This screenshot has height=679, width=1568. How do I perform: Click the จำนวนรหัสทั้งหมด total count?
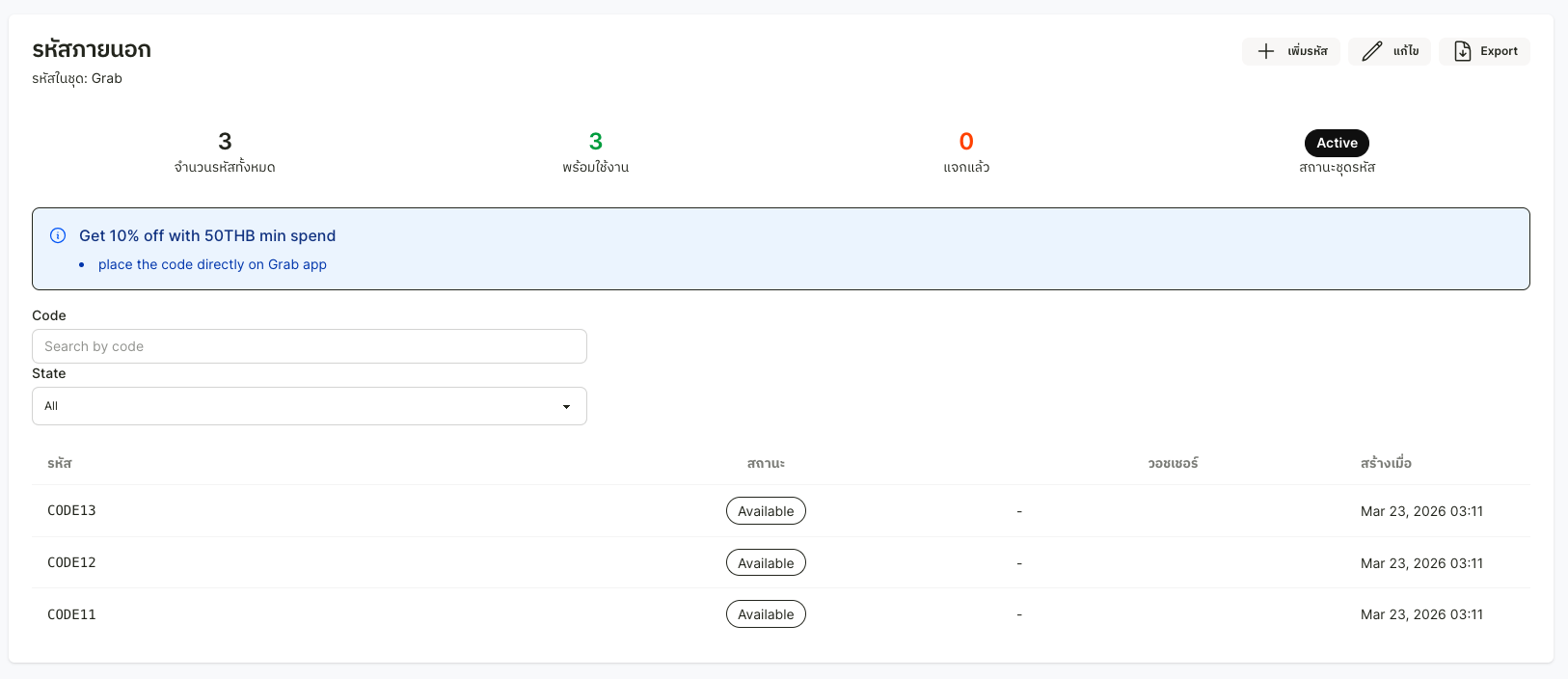[x=225, y=142]
